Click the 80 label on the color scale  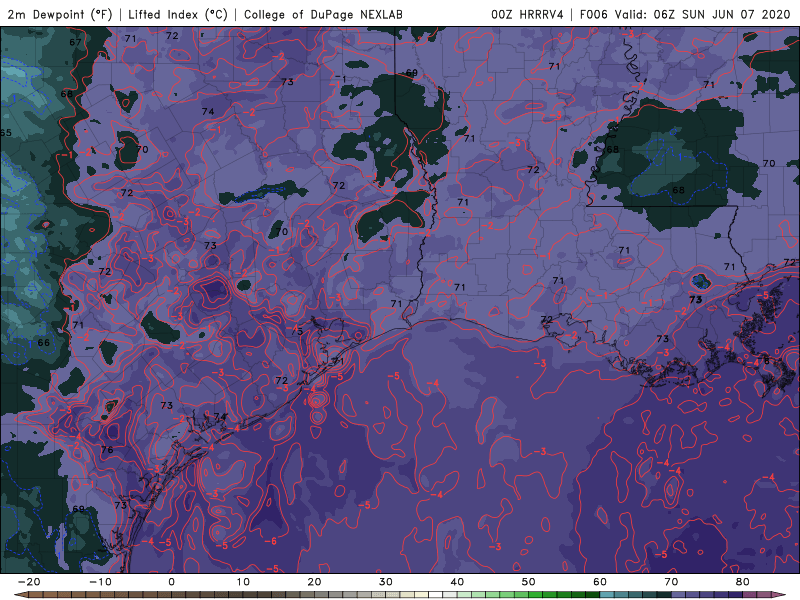[x=743, y=582]
